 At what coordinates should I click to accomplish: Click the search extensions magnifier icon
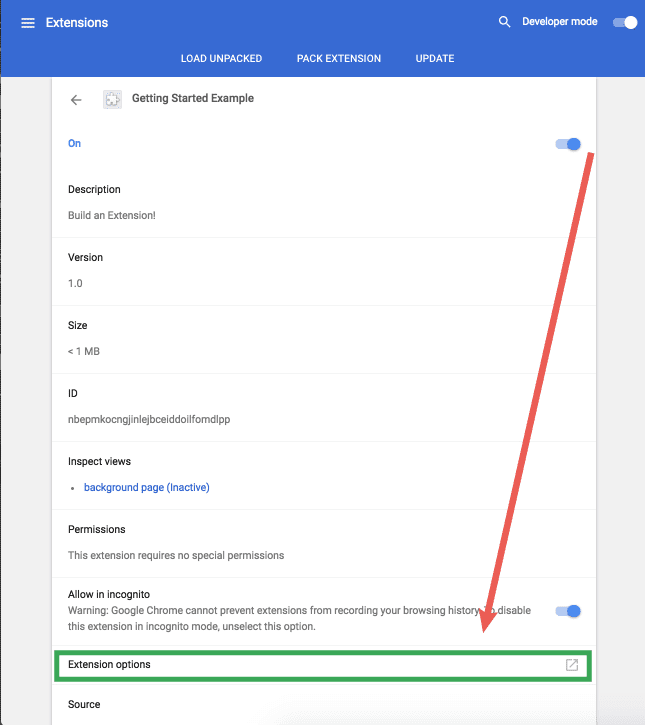pyautogui.click(x=504, y=22)
